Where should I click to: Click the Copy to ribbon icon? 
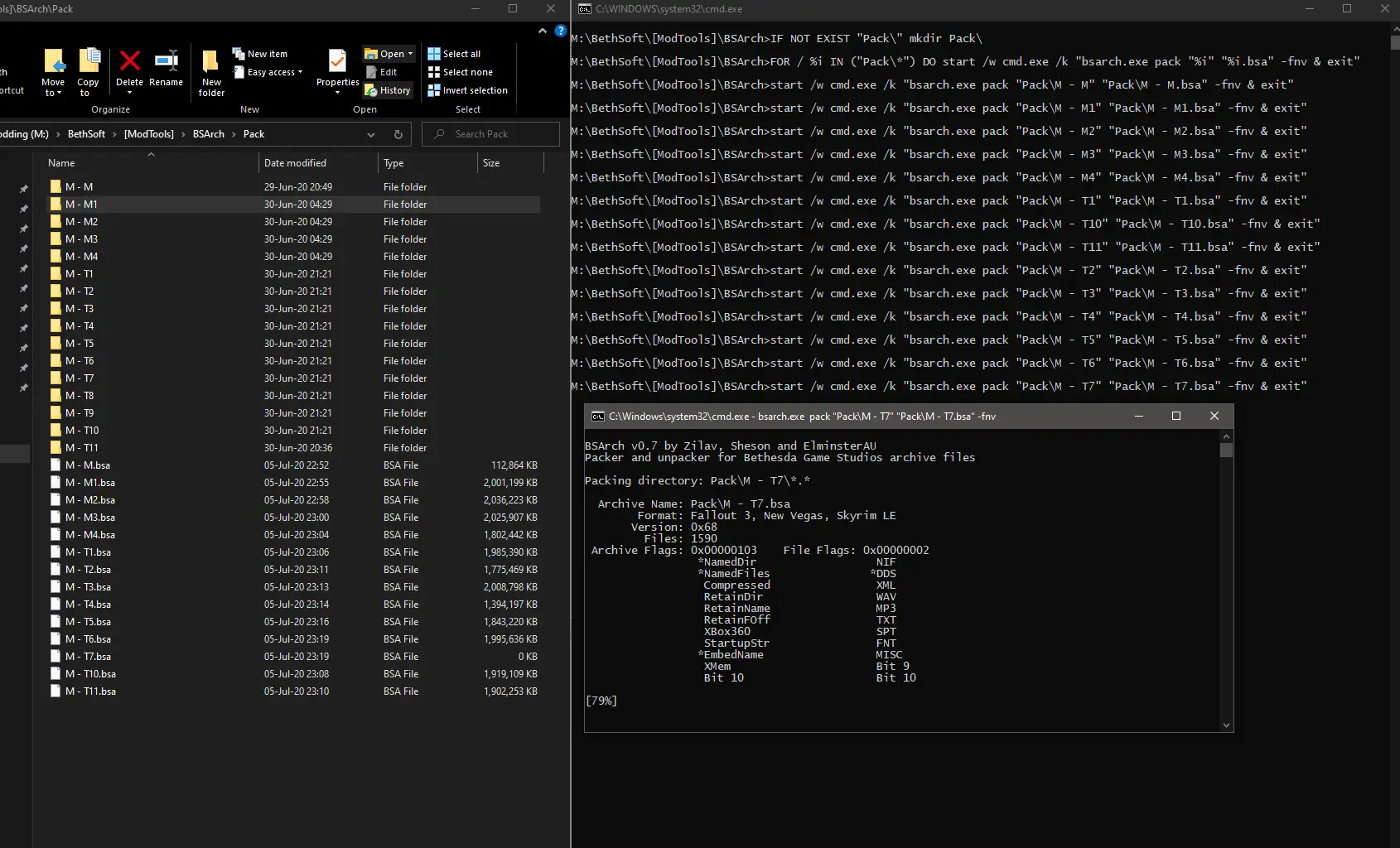tap(89, 62)
